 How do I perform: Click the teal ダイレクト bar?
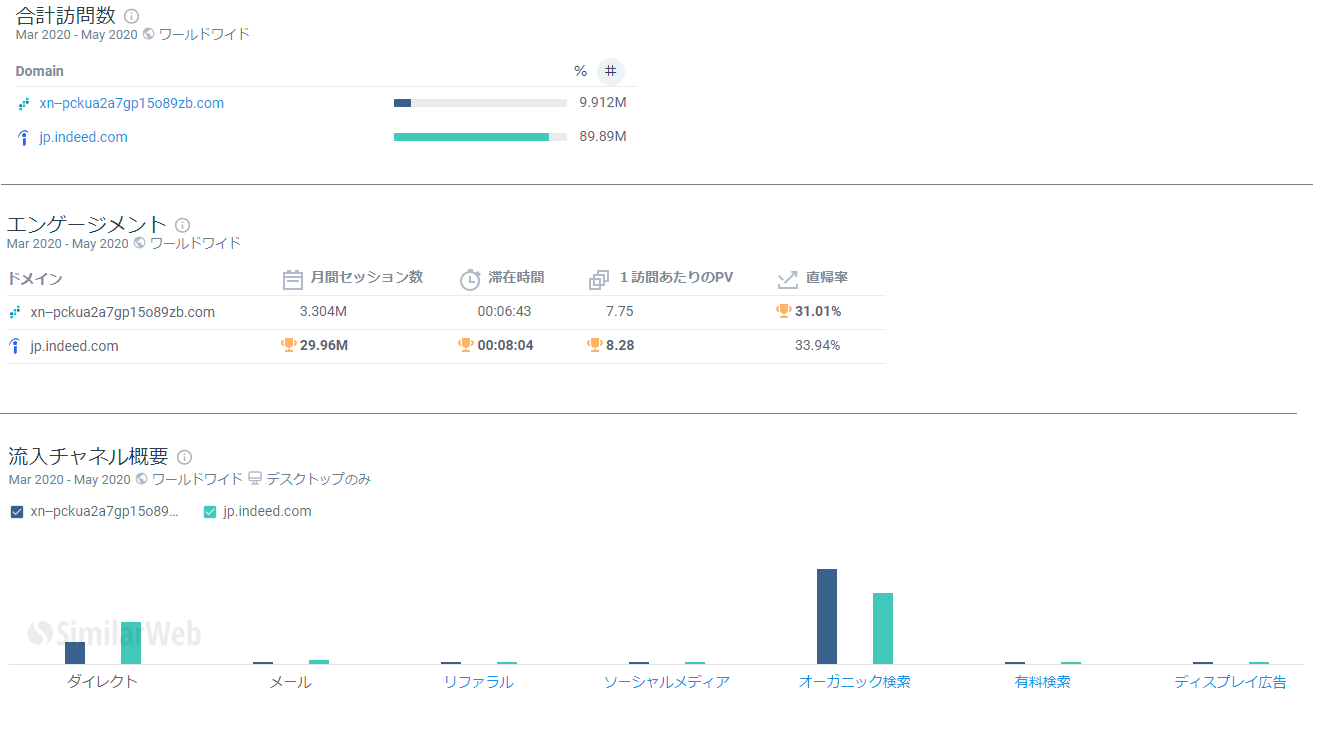click(x=131, y=643)
